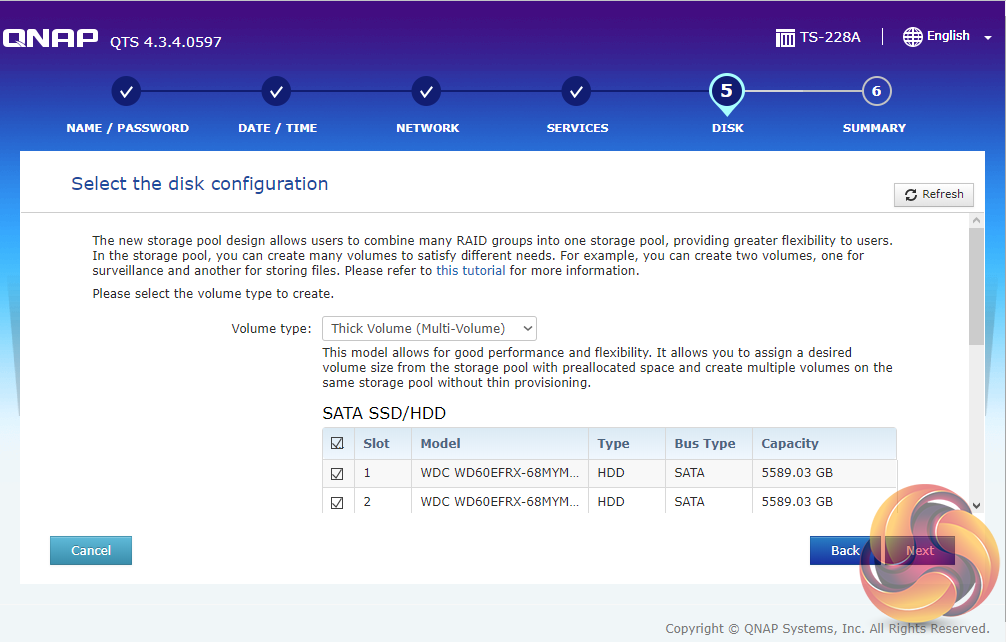
Task: Click the scrollbar down arrow
Action: pyautogui.click(x=977, y=507)
